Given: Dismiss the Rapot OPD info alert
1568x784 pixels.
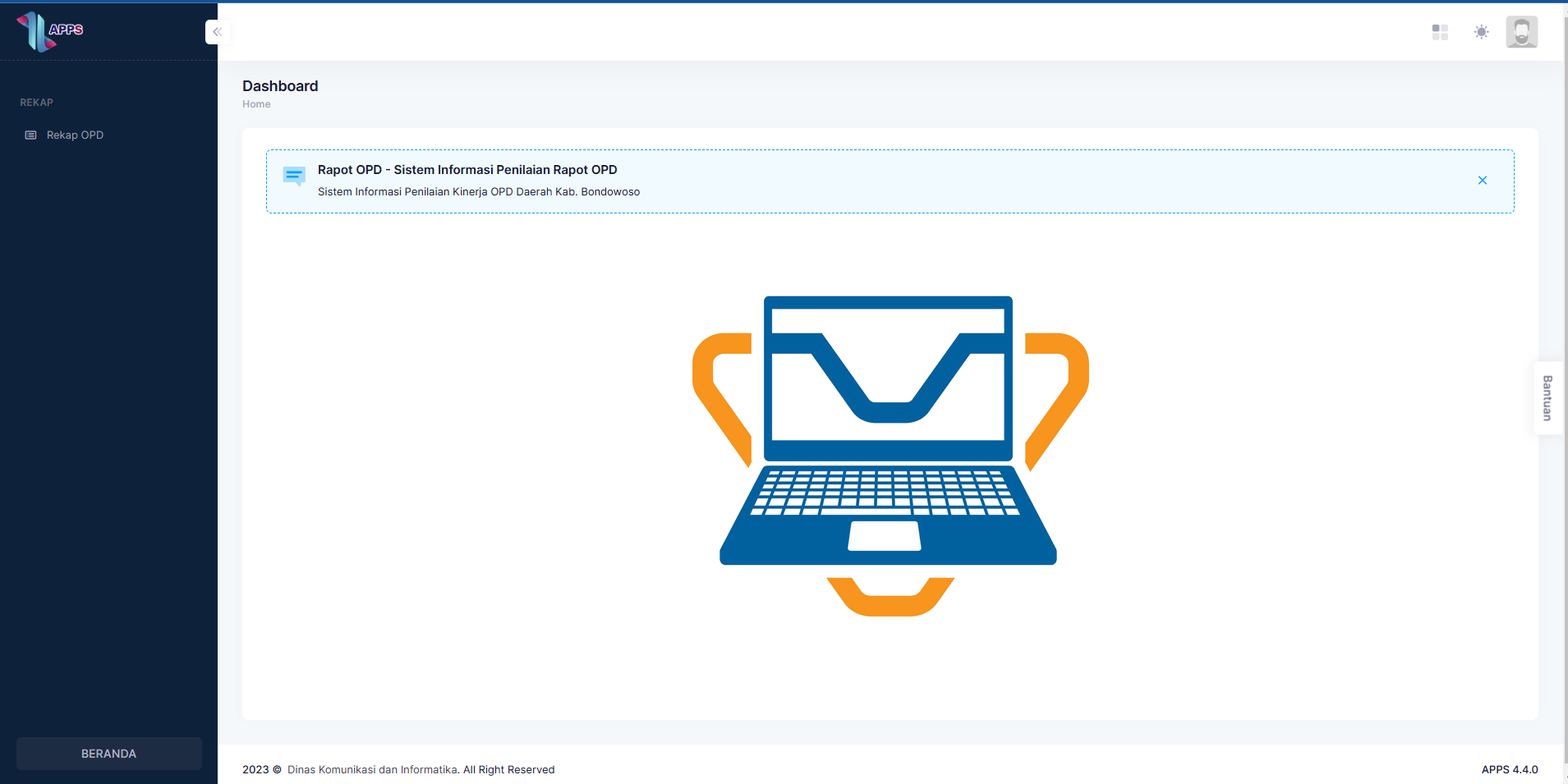Looking at the screenshot, I should click(1482, 181).
